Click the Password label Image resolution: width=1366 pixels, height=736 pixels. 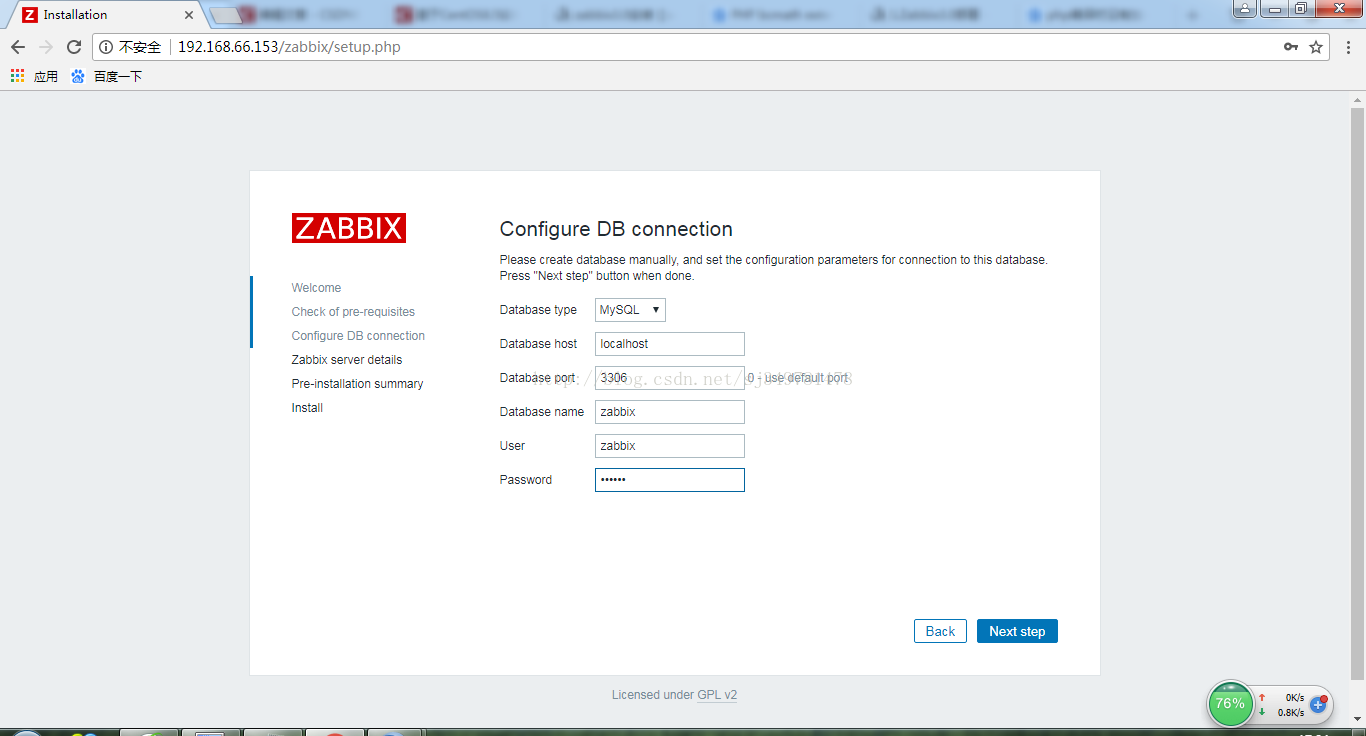(x=526, y=480)
